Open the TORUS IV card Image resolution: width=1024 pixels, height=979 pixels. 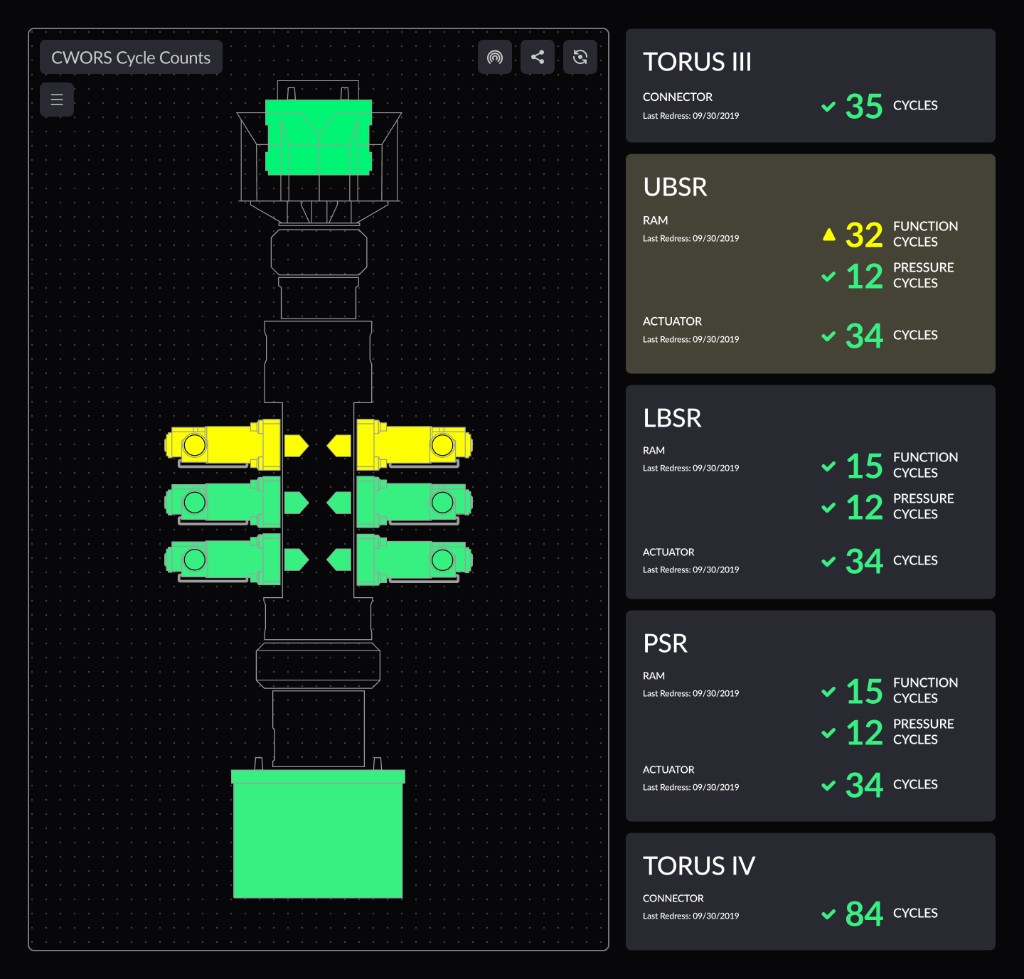tap(810, 891)
